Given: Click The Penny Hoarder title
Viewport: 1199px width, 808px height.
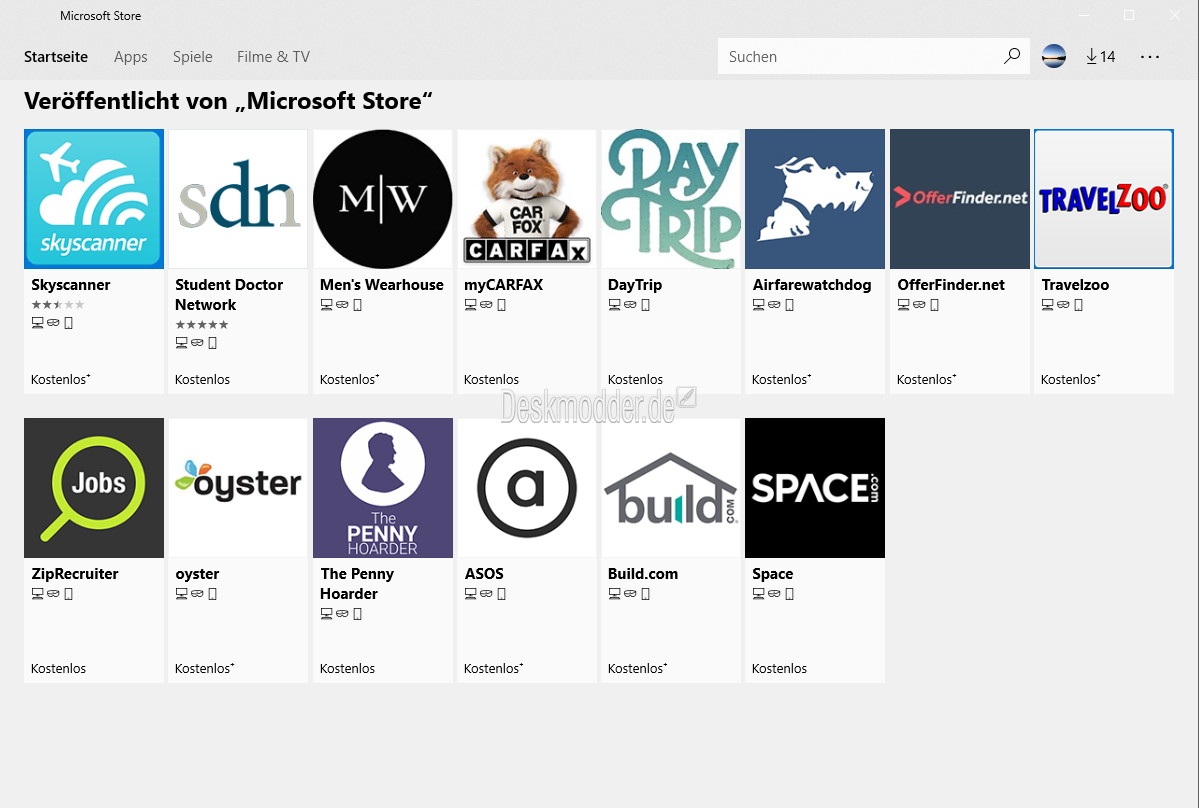Looking at the screenshot, I should [x=357, y=583].
